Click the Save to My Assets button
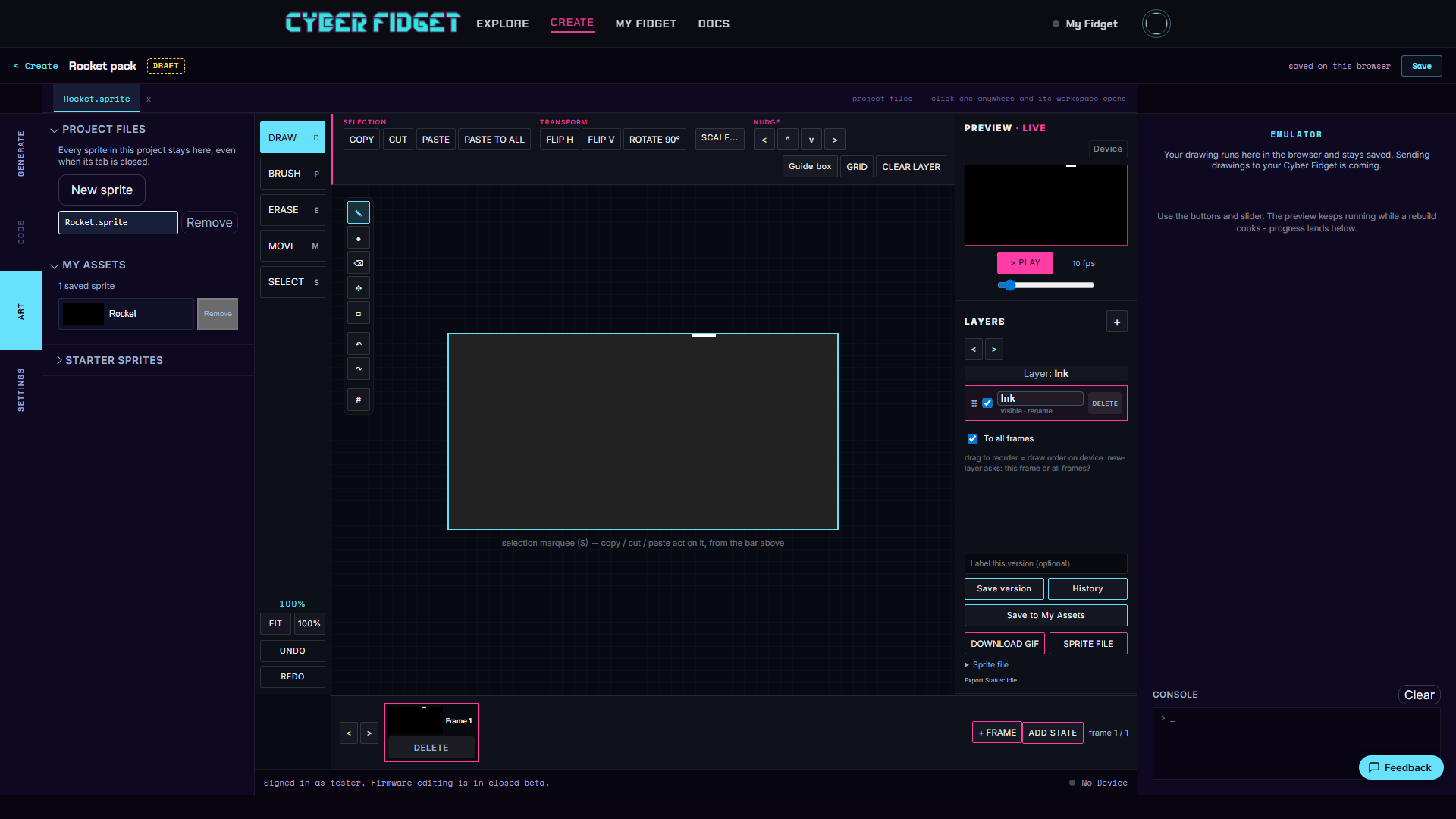Image resolution: width=1456 pixels, height=819 pixels. (x=1046, y=615)
